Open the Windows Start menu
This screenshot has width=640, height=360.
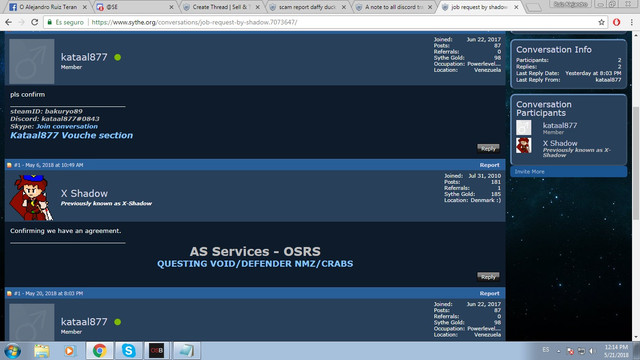pos(13,351)
